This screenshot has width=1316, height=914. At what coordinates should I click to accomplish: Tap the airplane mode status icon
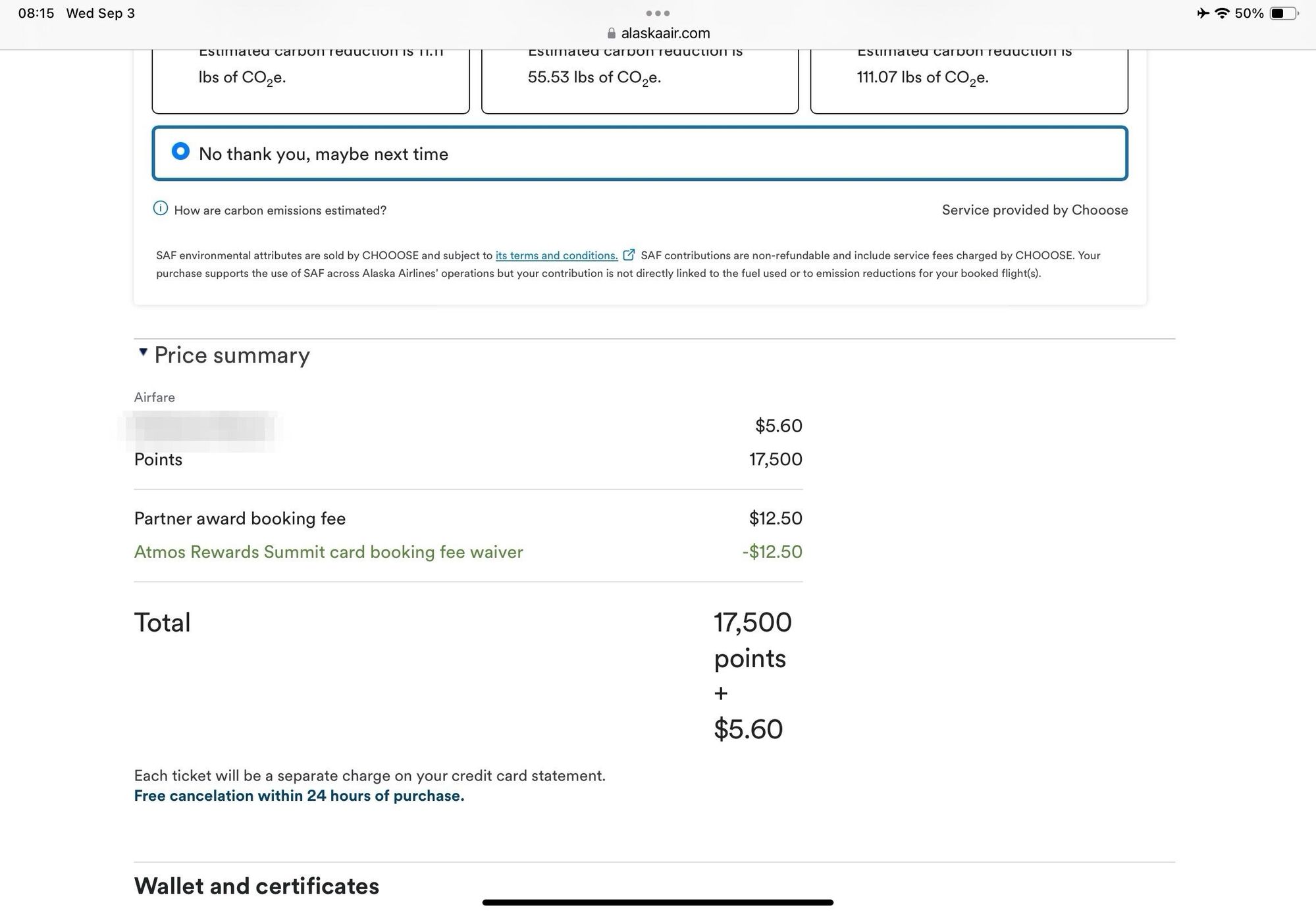point(1203,13)
